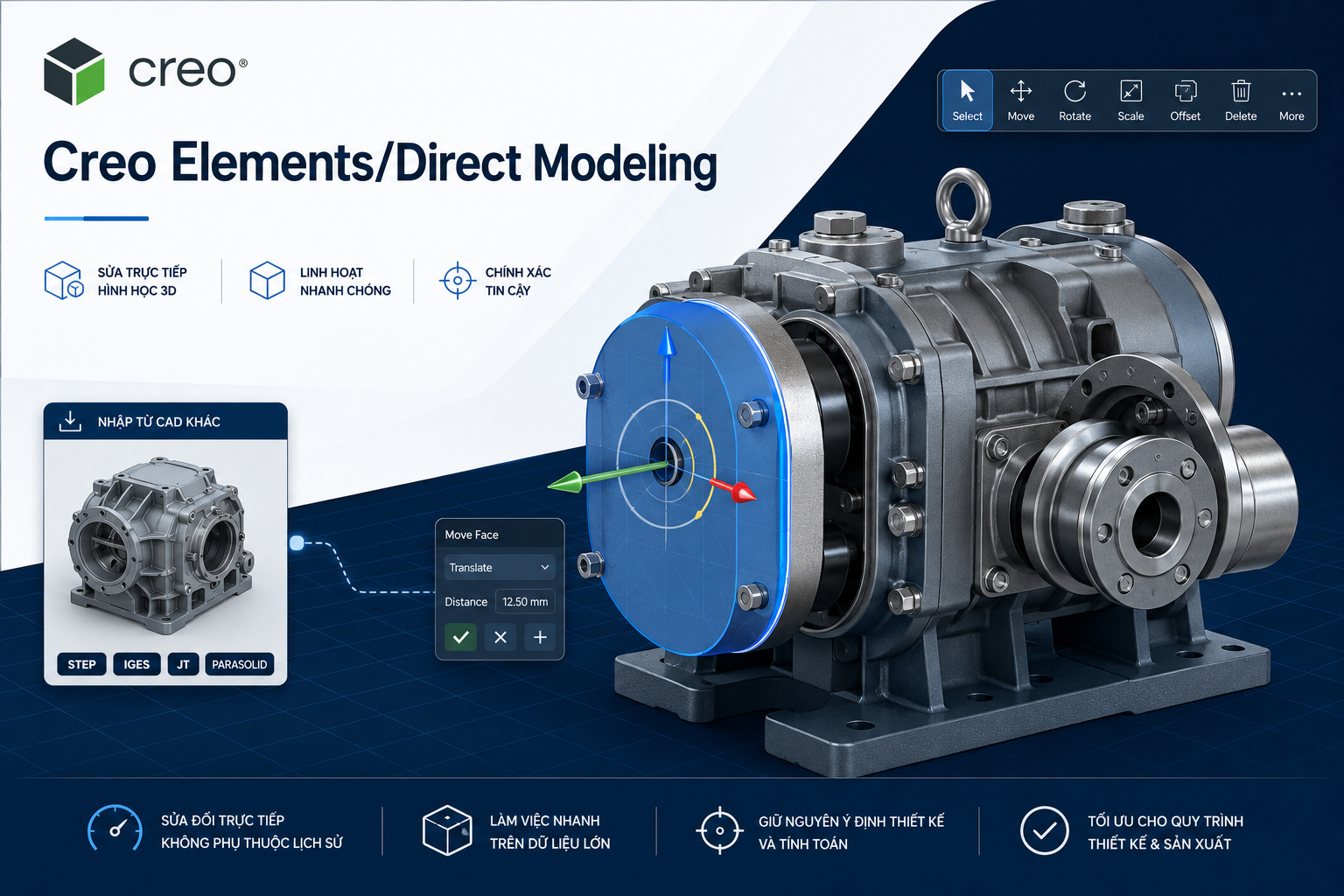This screenshot has width=1344, height=896.
Task: Click the SỬA ĐỔI TRỰC TIẾP text
Action: (222, 820)
